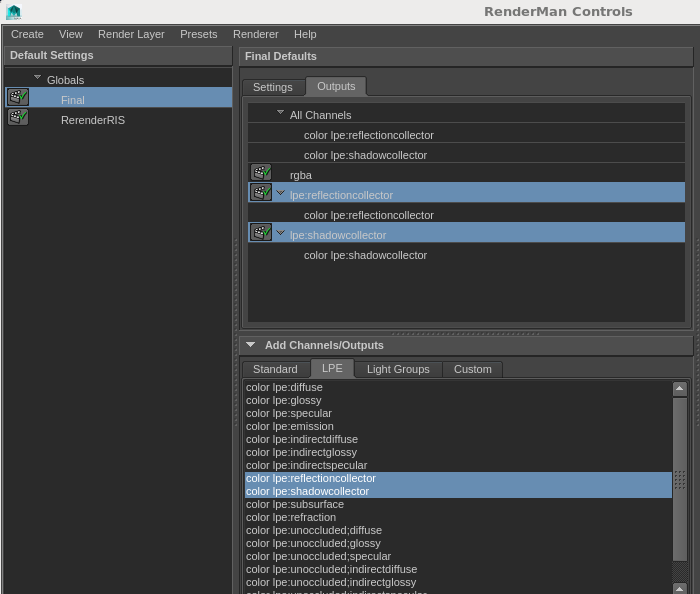This screenshot has width=700, height=594.
Task: Select the RerenderRIS settings item
Action: point(93,120)
